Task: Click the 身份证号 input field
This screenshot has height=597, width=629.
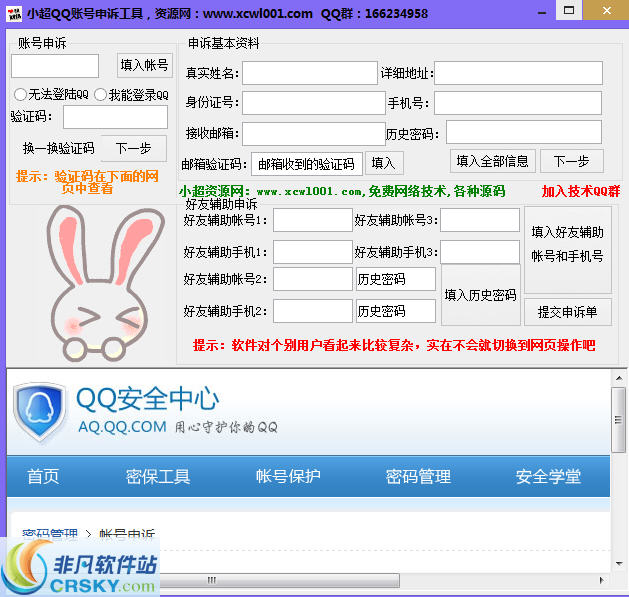Action: coord(314,103)
